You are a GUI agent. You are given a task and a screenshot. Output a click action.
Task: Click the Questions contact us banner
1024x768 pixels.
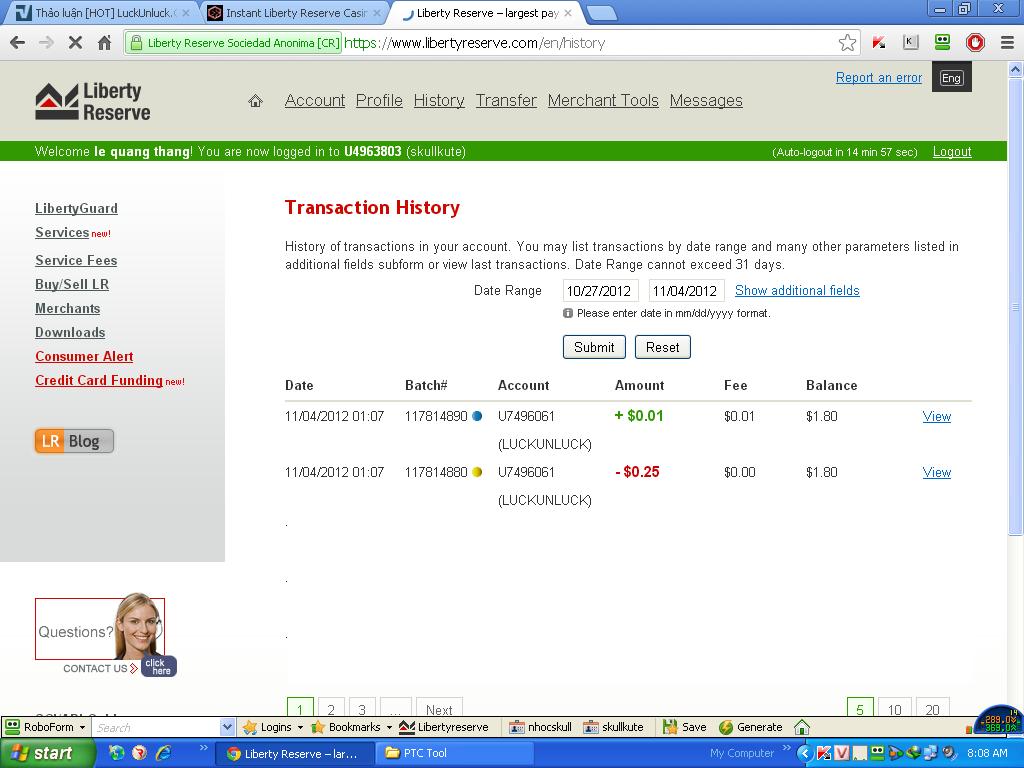(105, 634)
